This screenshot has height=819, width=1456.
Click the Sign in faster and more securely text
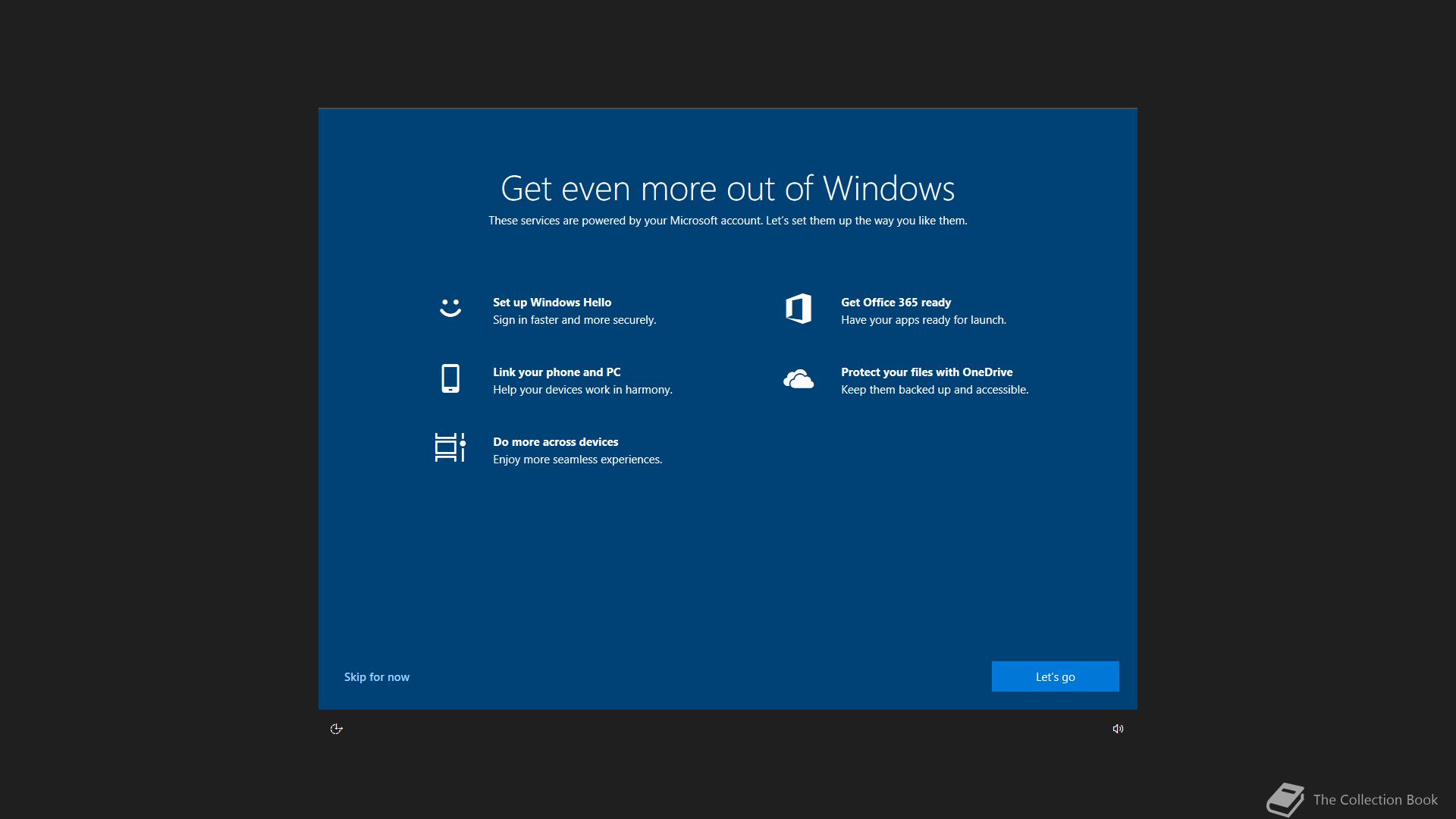click(574, 320)
